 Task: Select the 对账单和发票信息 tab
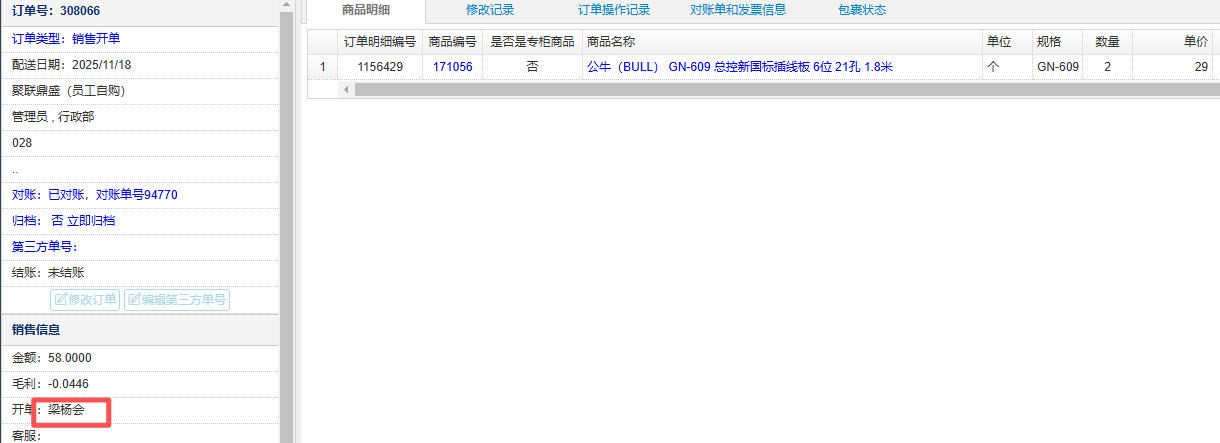738,10
